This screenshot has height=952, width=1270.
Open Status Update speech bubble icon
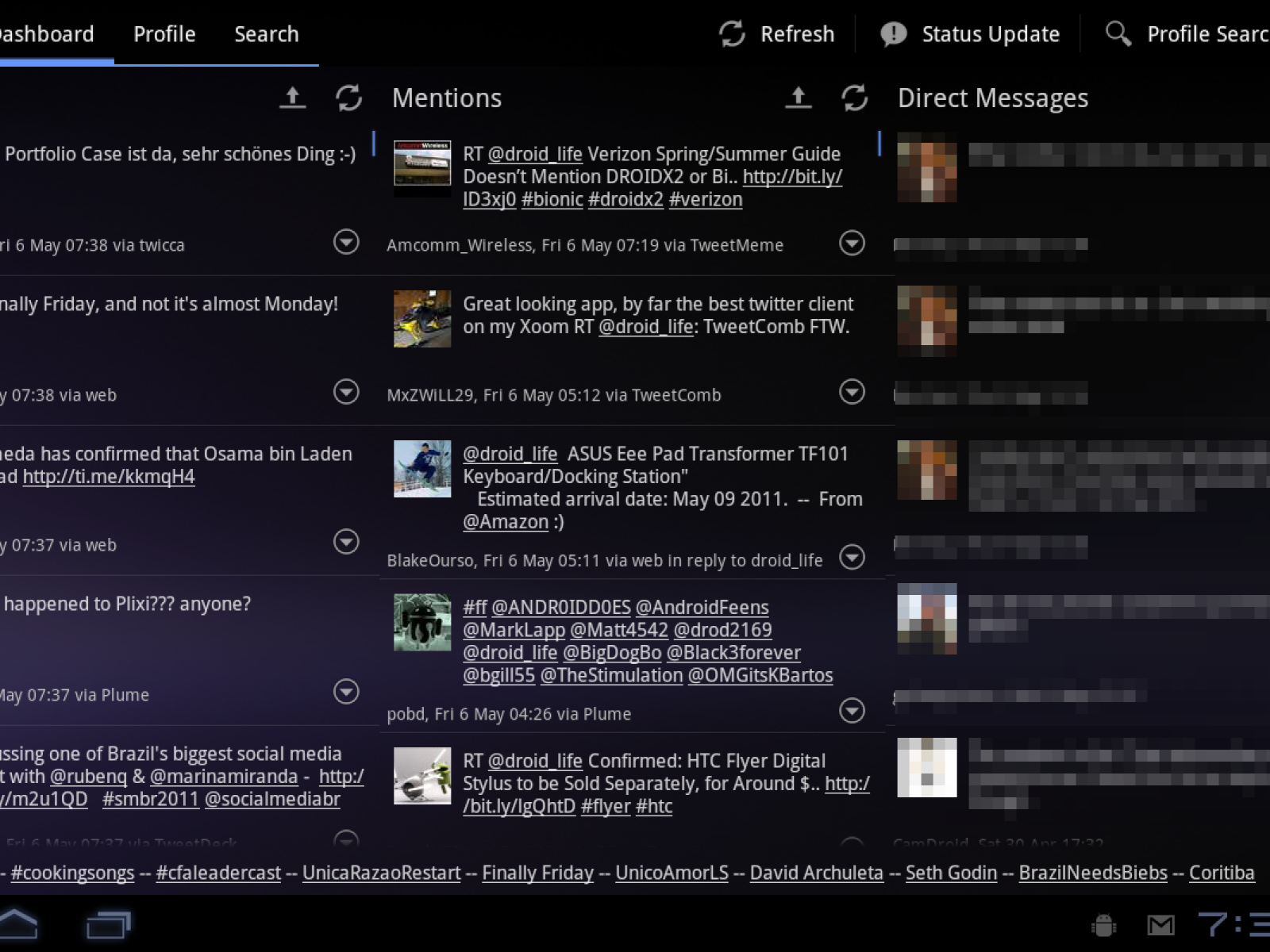[894, 34]
